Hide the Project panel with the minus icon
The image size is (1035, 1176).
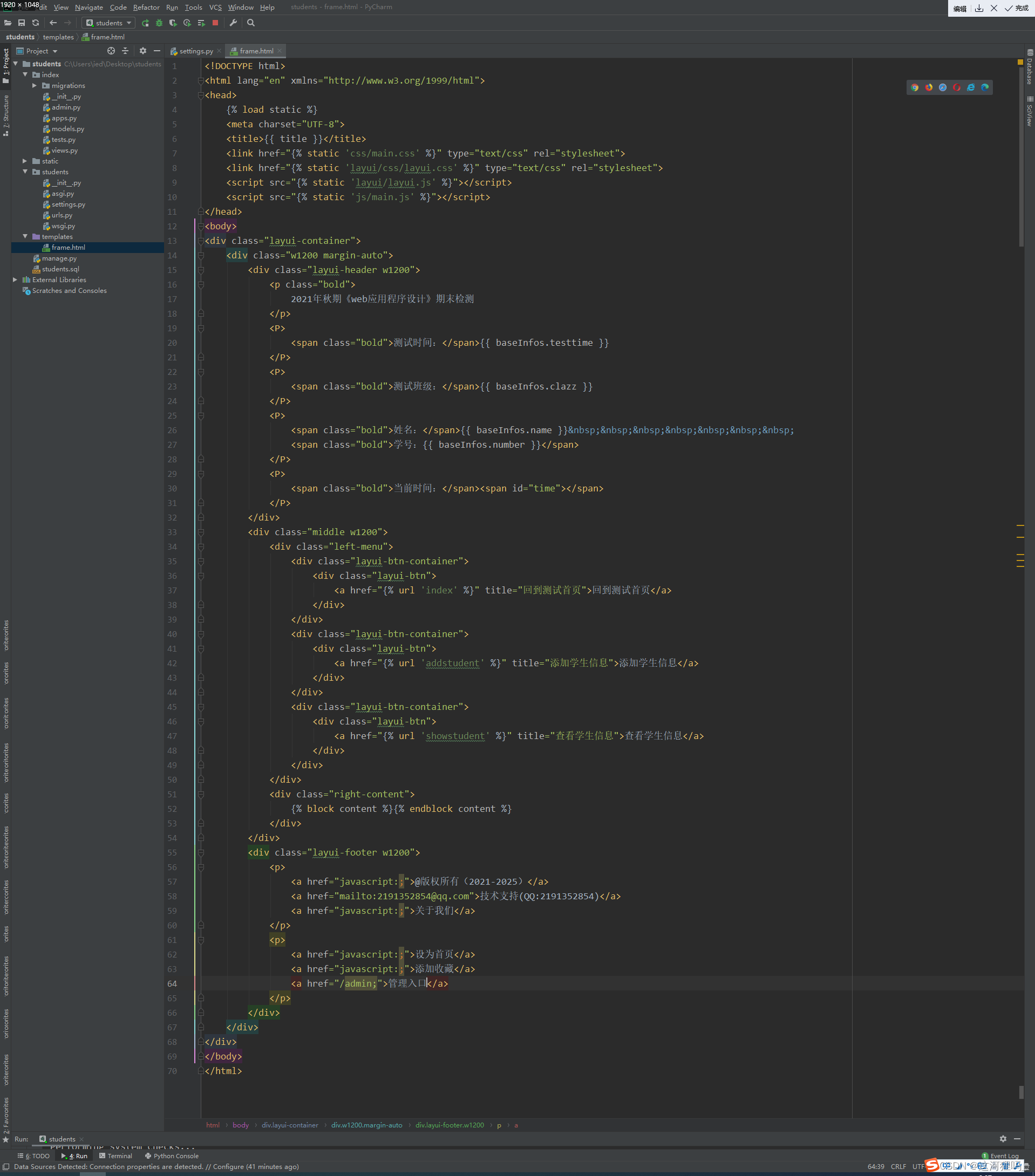coord(156,51)
